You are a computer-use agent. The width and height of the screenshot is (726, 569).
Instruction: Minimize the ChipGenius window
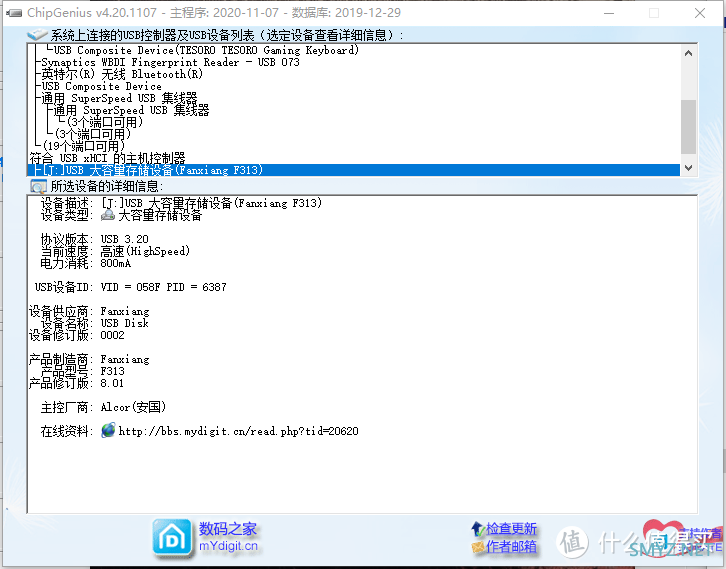coord(609,13)
